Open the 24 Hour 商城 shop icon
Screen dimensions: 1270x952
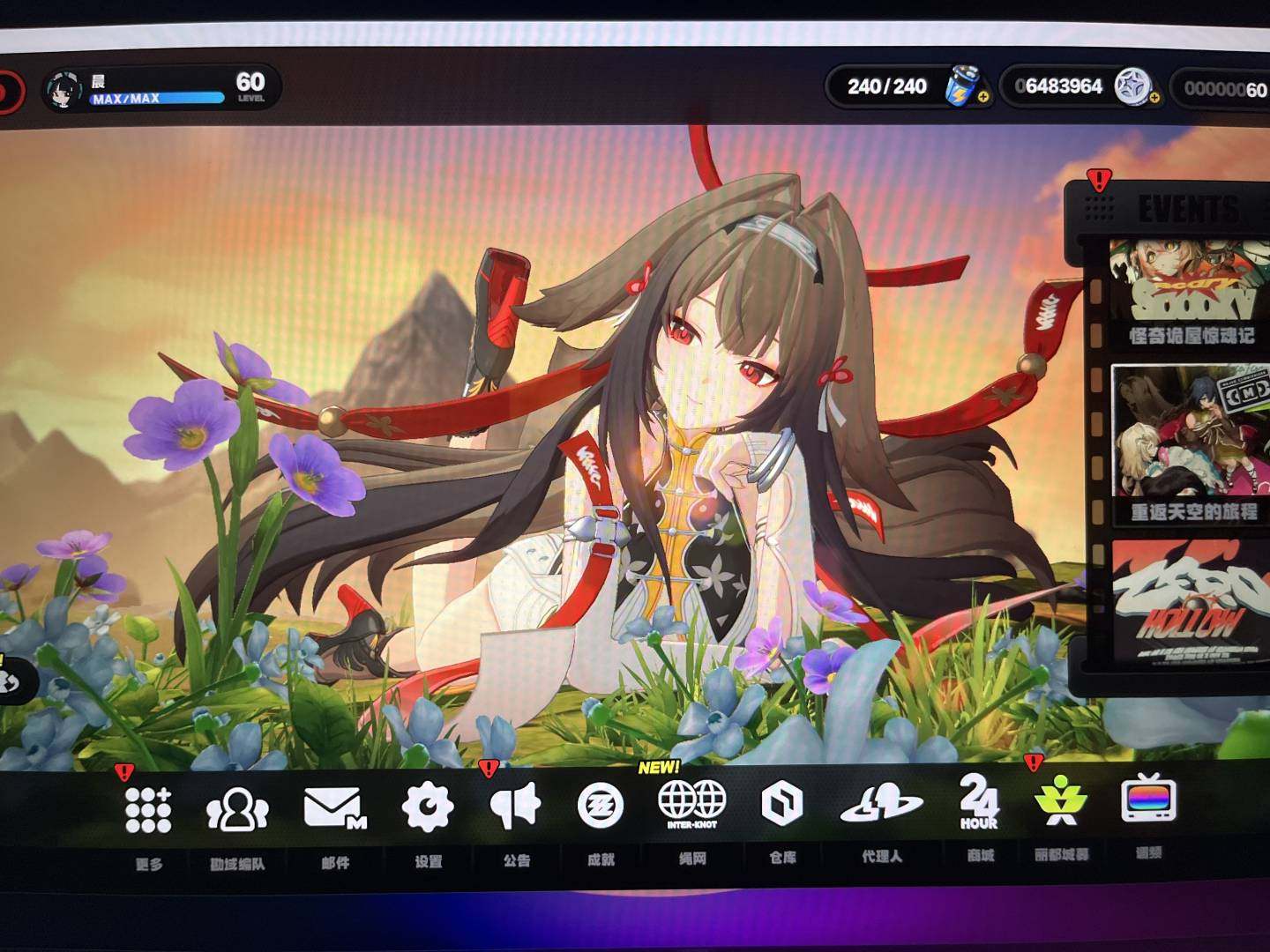coord(979,800)
